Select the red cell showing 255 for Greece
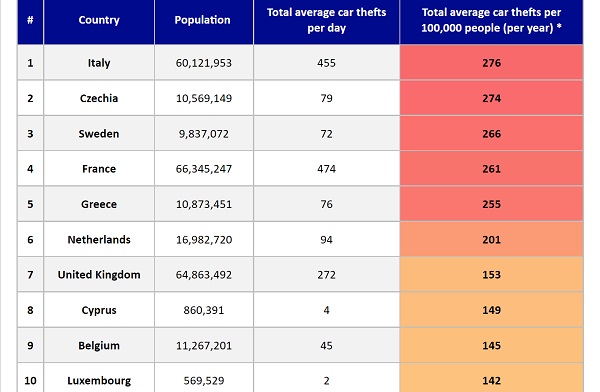The width and height of the screenshot is (600, 392). (491, 204)
